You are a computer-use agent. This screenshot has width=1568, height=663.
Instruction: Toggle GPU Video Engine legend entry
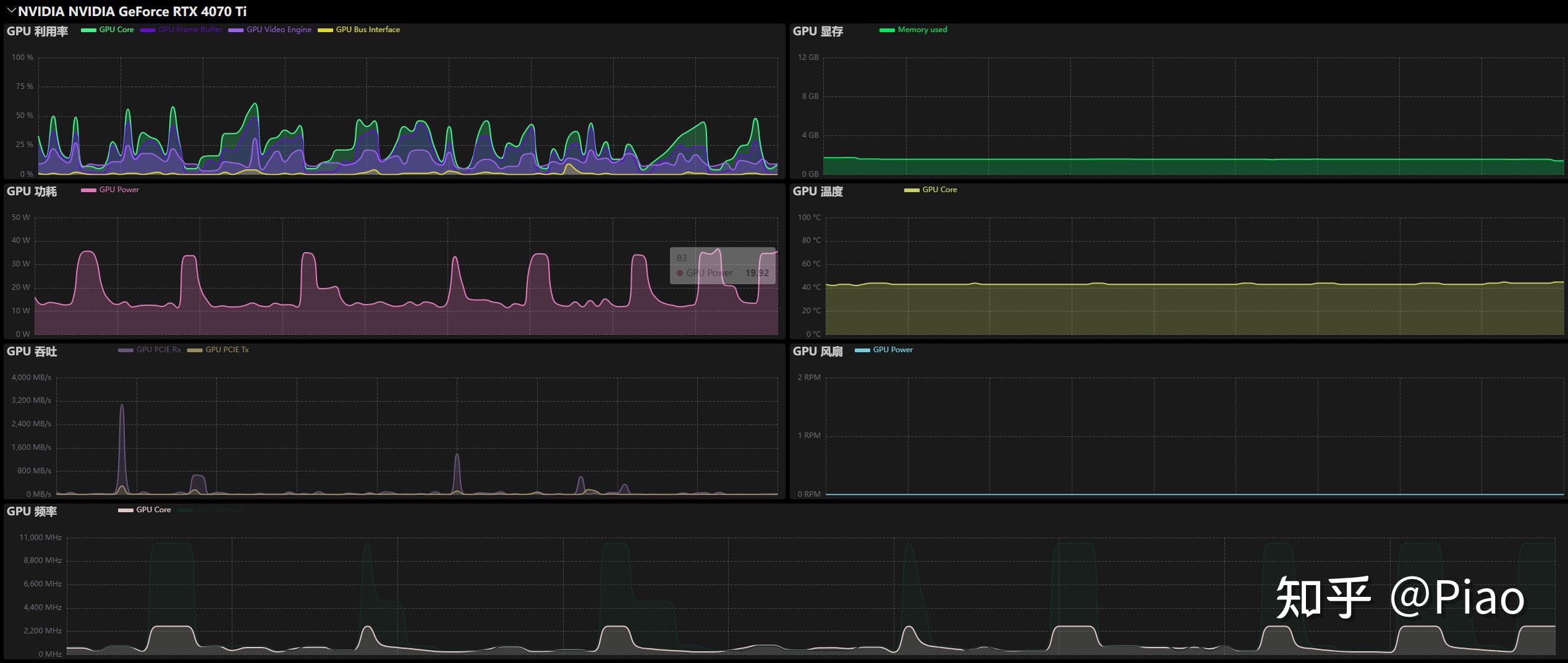click(270, 30)
